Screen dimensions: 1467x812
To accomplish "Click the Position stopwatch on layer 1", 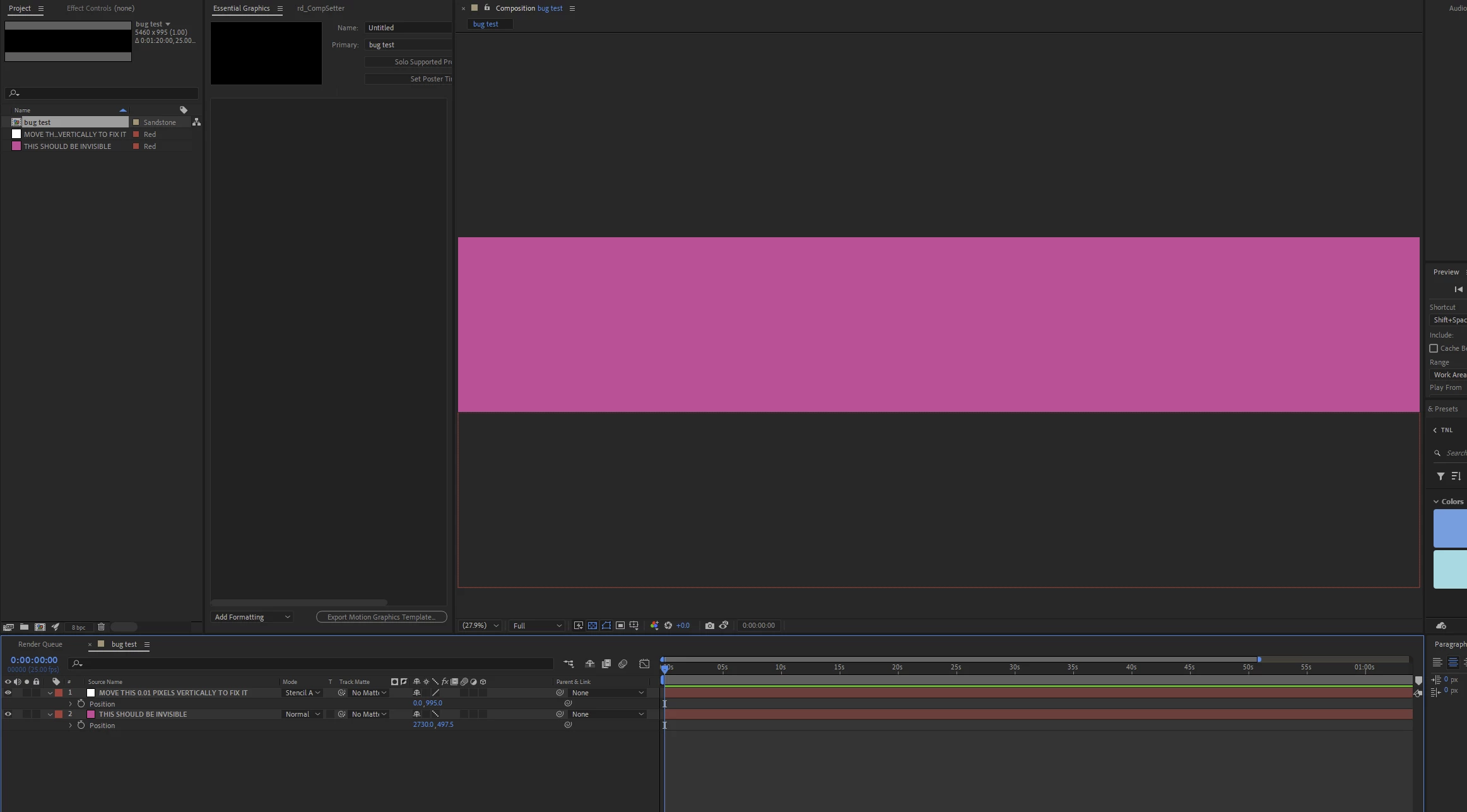I will click(x=81, y=703).
